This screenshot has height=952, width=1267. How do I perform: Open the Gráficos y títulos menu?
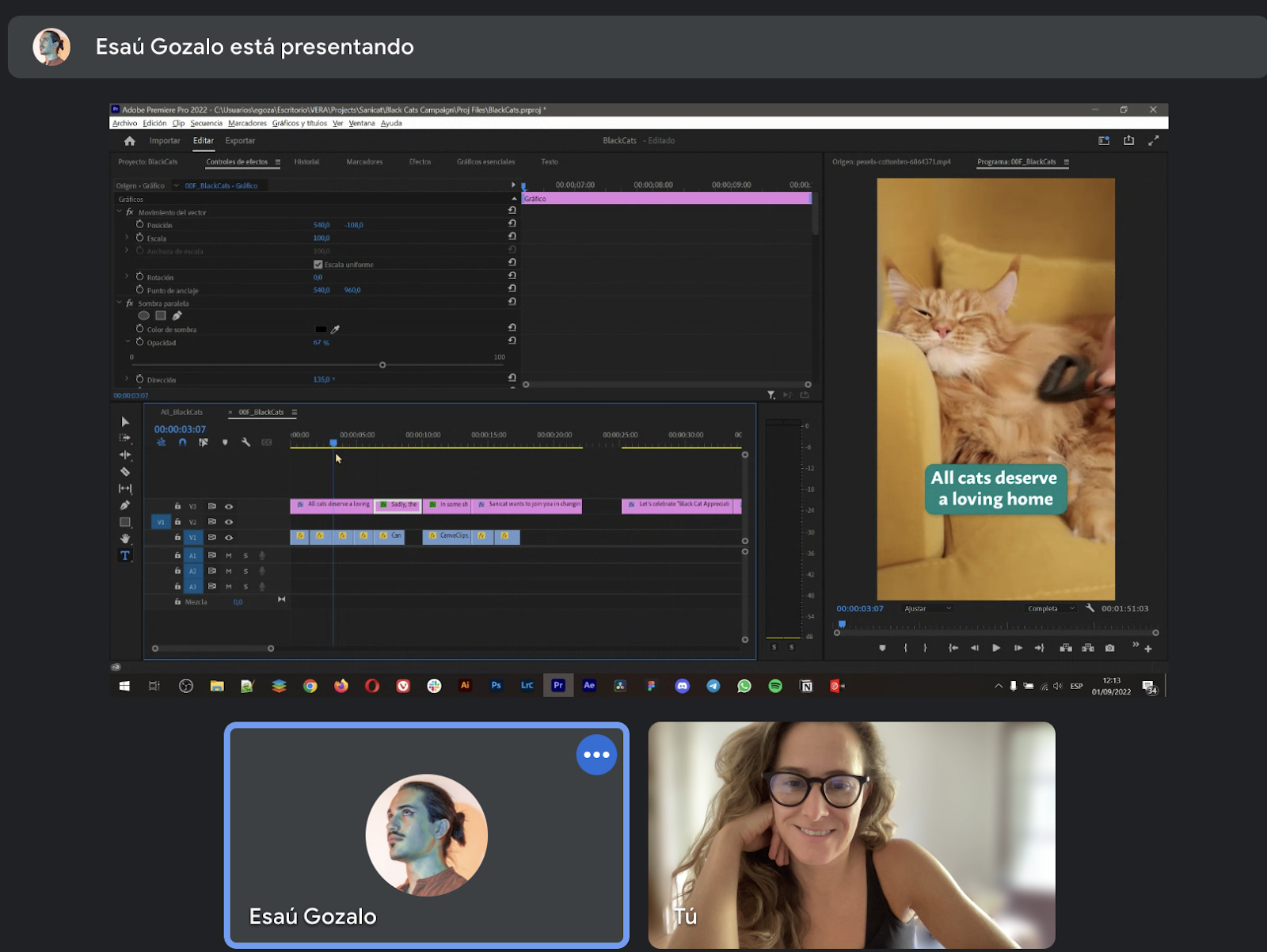pyautogui.click(x=299, y=124)
